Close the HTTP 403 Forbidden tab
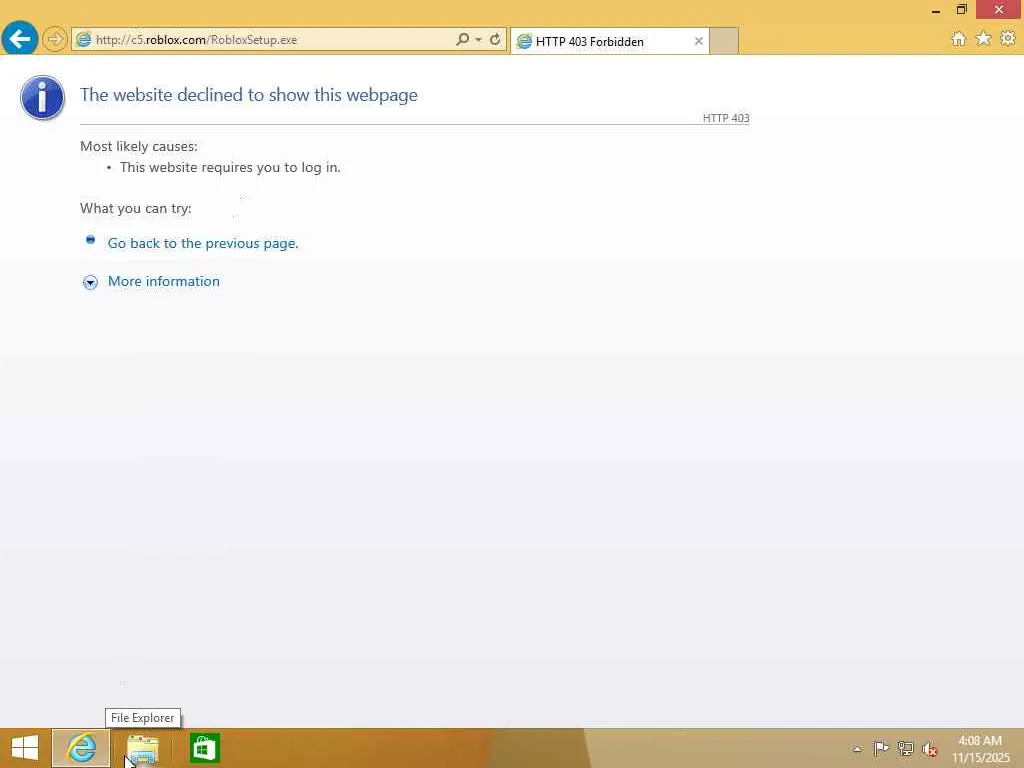 699,41
